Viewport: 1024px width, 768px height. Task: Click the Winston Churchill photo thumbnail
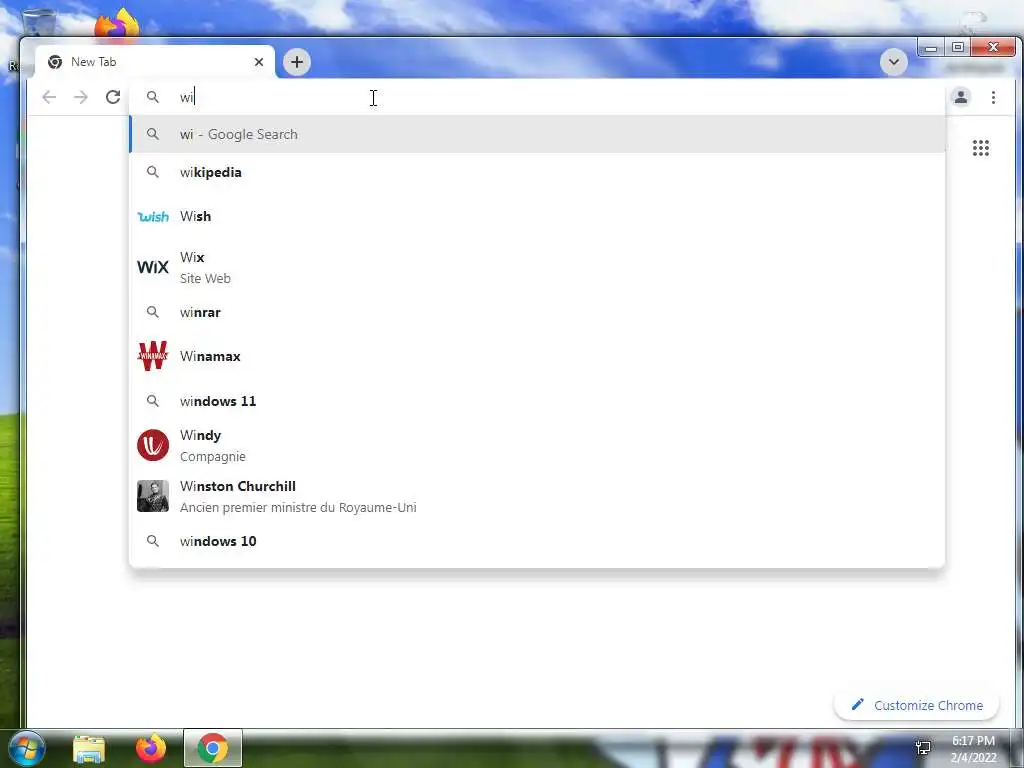tap(153, 496)
